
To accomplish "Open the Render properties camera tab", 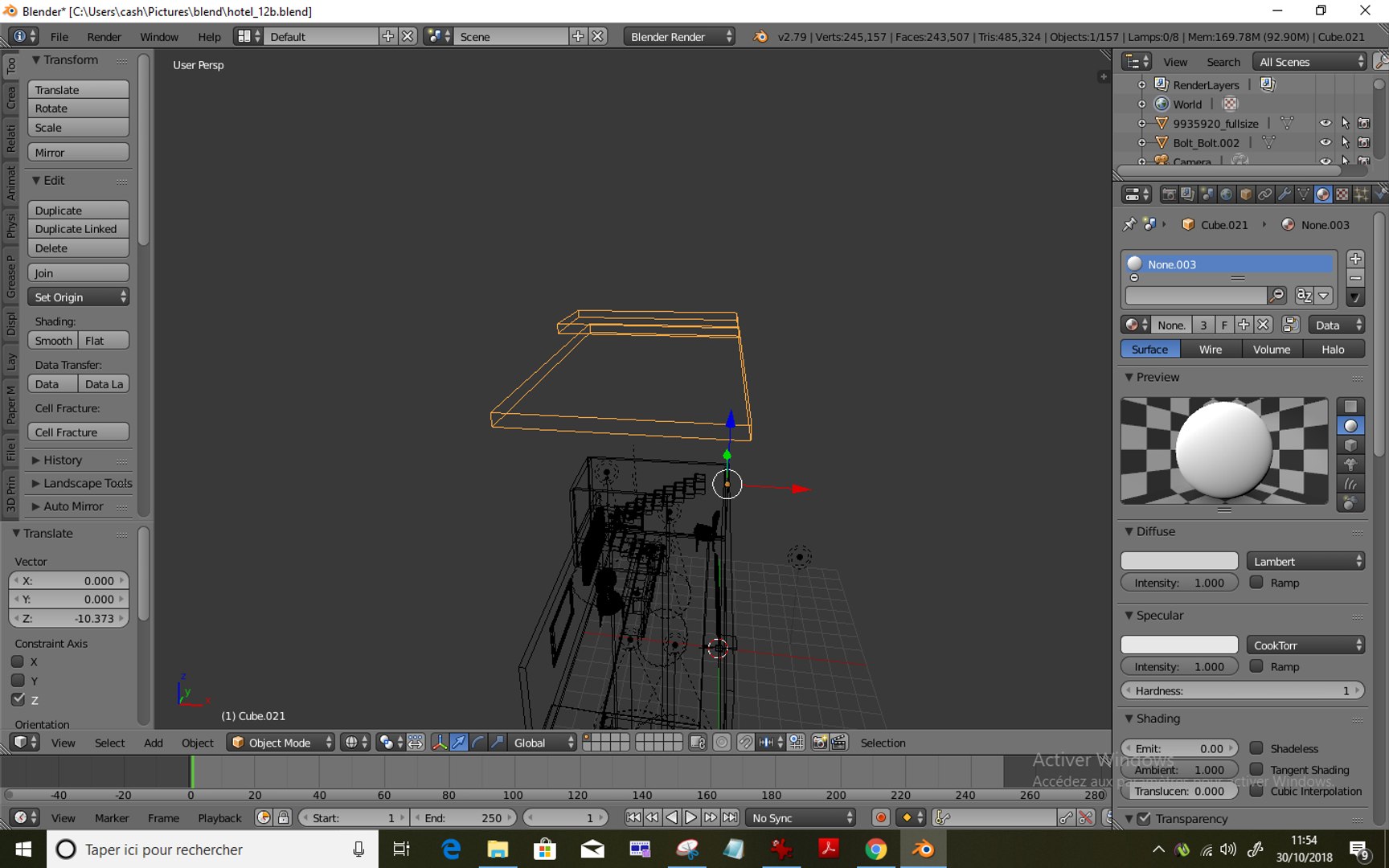I will [1169, 194].
